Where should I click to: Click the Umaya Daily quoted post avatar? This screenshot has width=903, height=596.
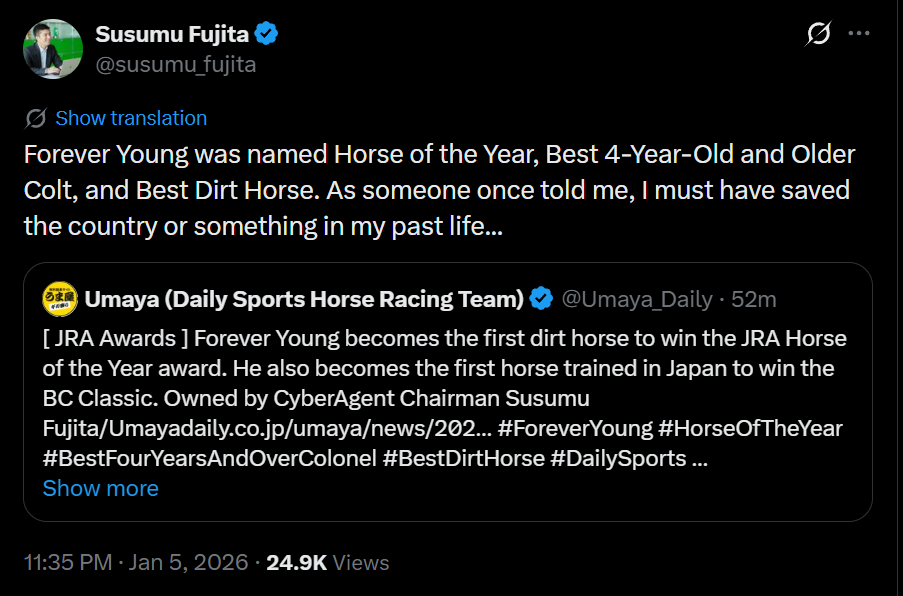(x=59, y=299)
